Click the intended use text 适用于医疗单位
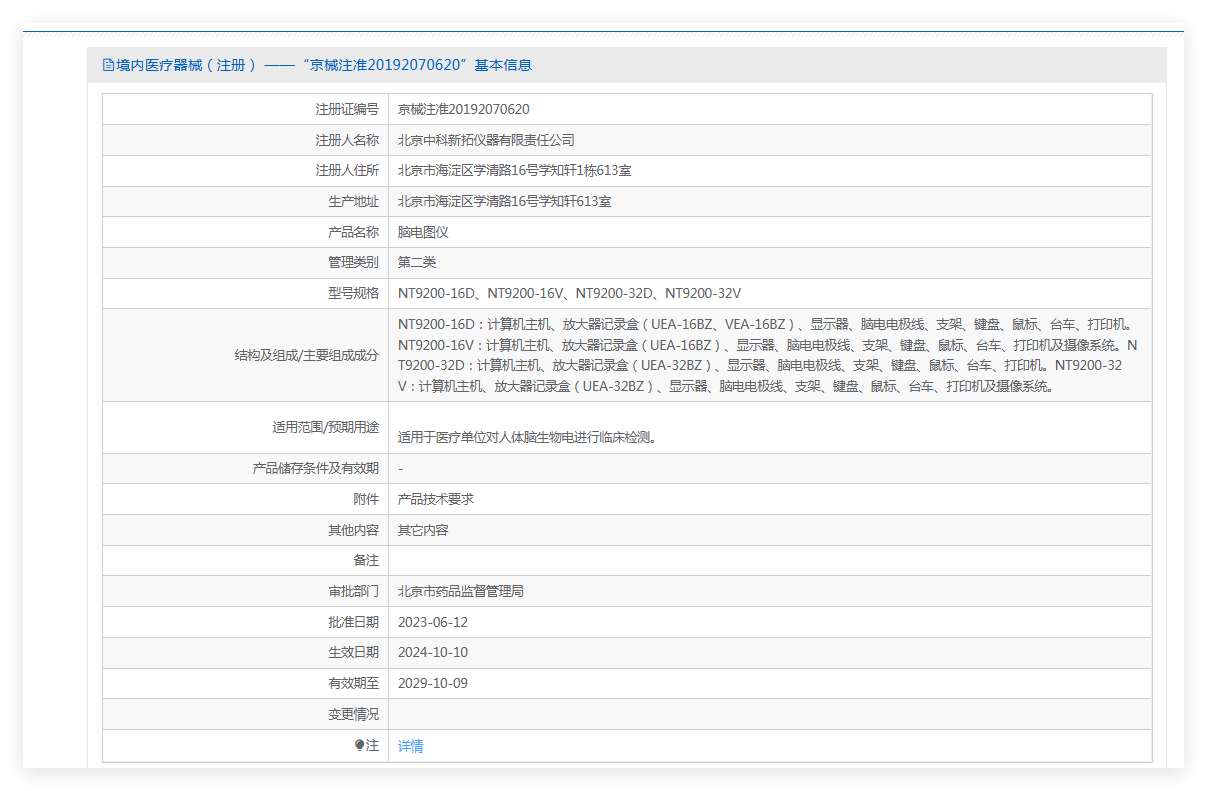 (x=527, y=437)
